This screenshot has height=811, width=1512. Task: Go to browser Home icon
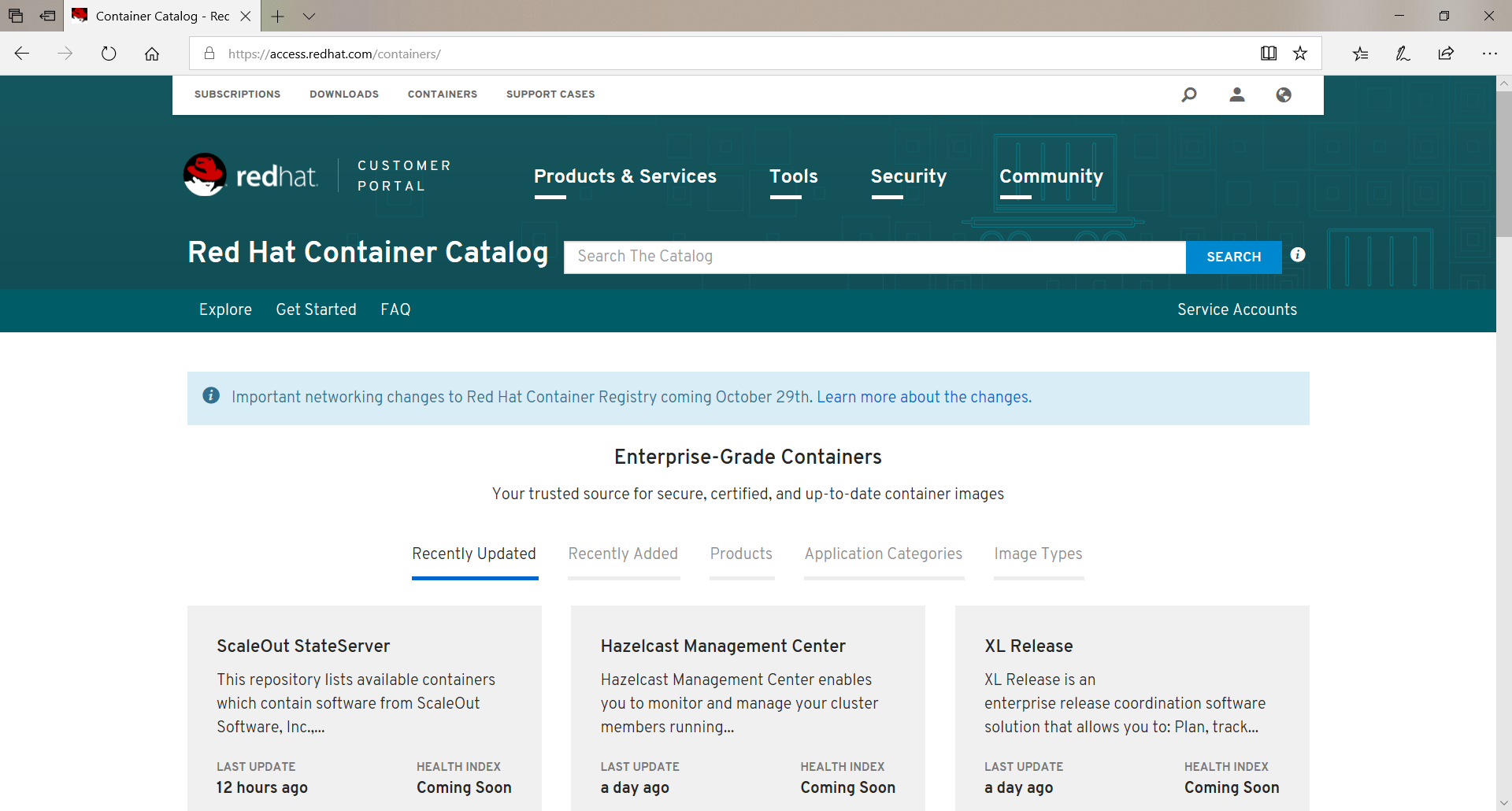click(152, 54)
